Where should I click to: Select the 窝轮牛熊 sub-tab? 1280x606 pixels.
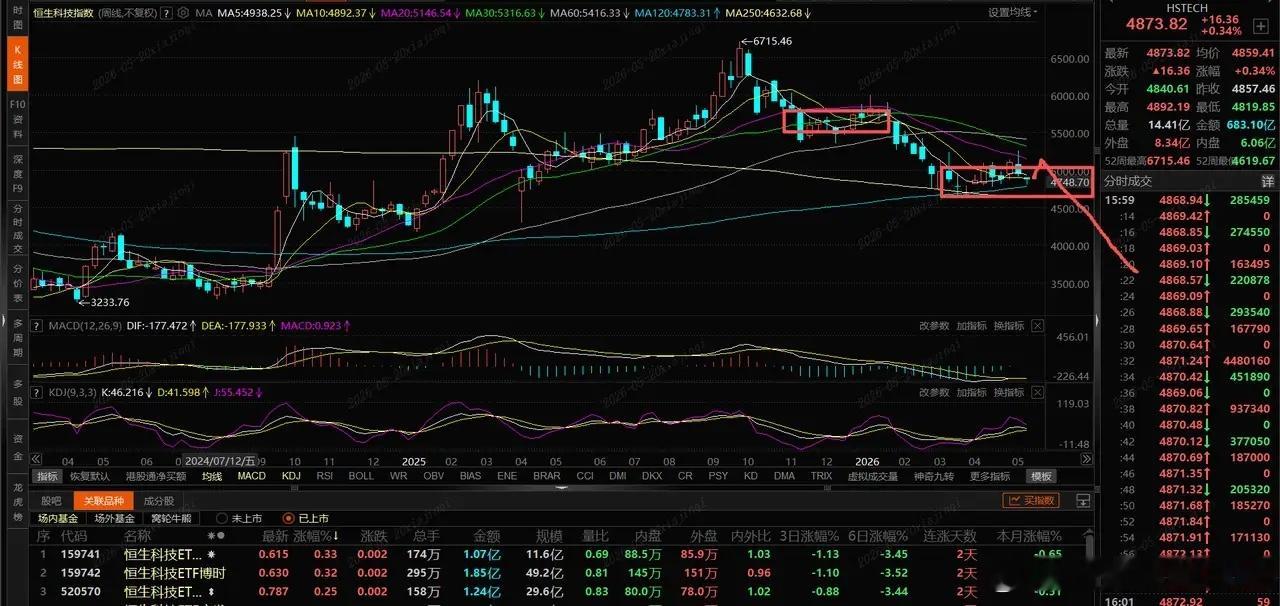[x=171, y=518]
